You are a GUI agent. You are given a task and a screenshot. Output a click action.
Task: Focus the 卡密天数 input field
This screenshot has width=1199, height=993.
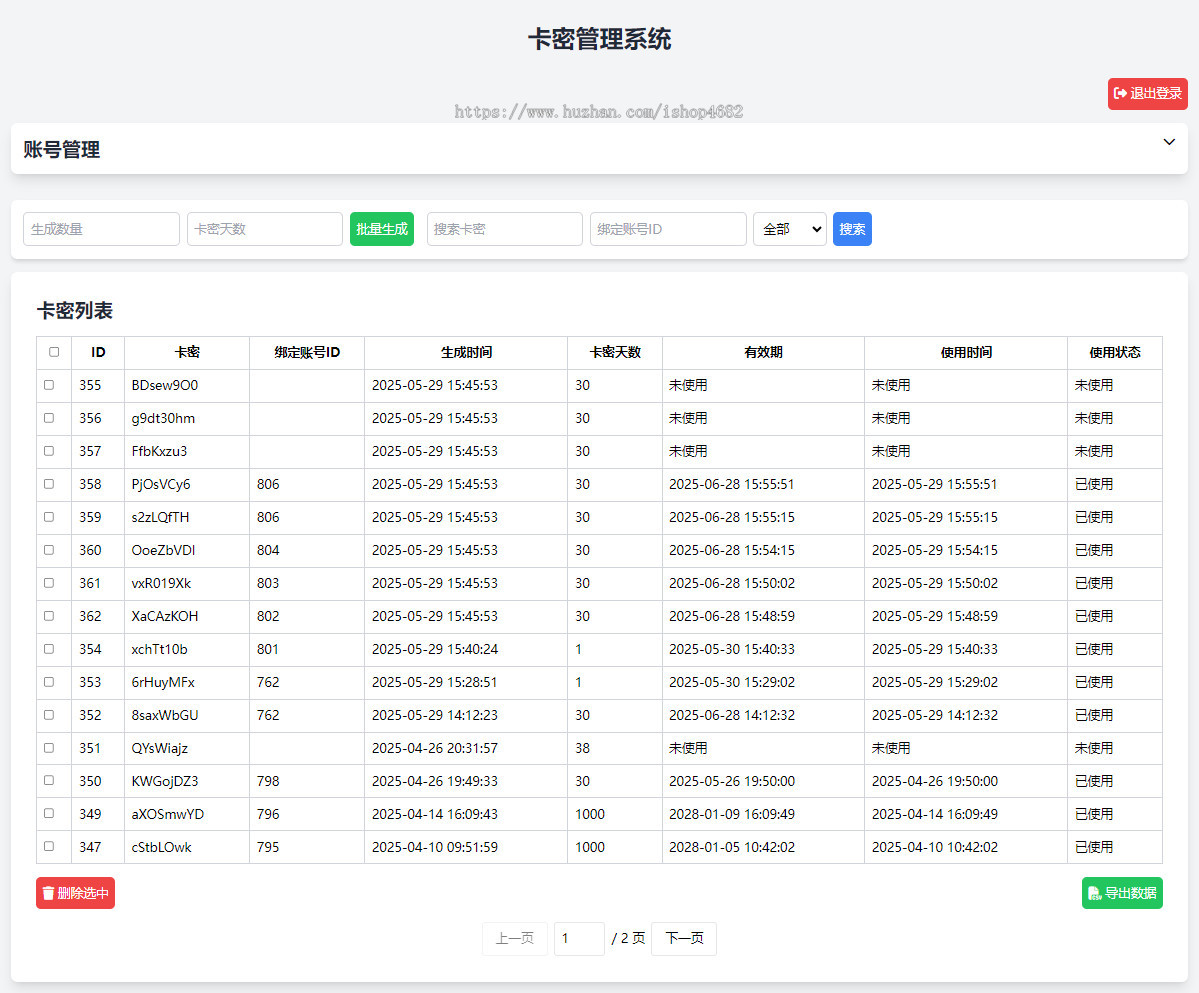[265, 229]
